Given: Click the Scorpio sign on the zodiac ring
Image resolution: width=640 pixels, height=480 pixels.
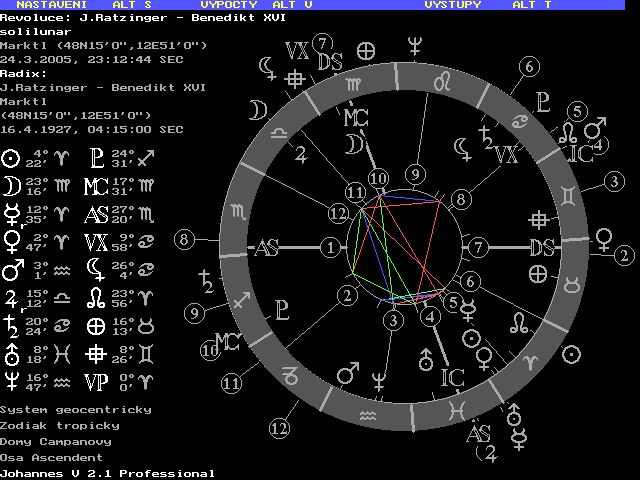Looking at the screenshot, I should (237, 212).
